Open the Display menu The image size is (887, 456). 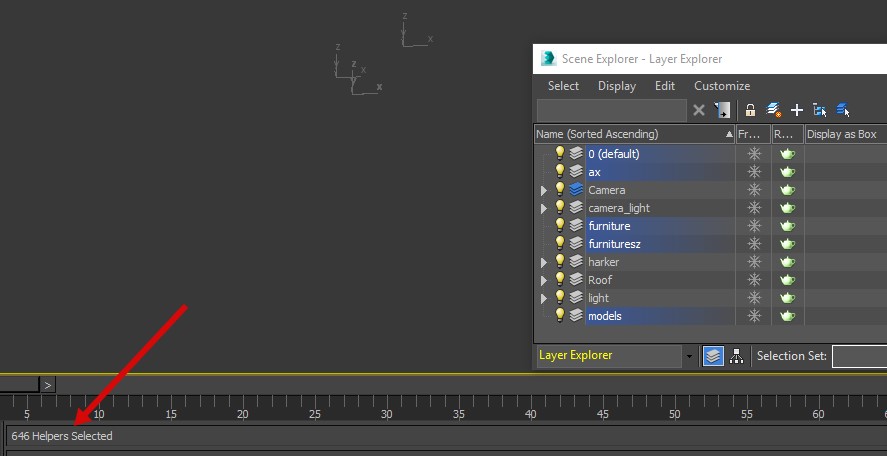tap(617, 86)
